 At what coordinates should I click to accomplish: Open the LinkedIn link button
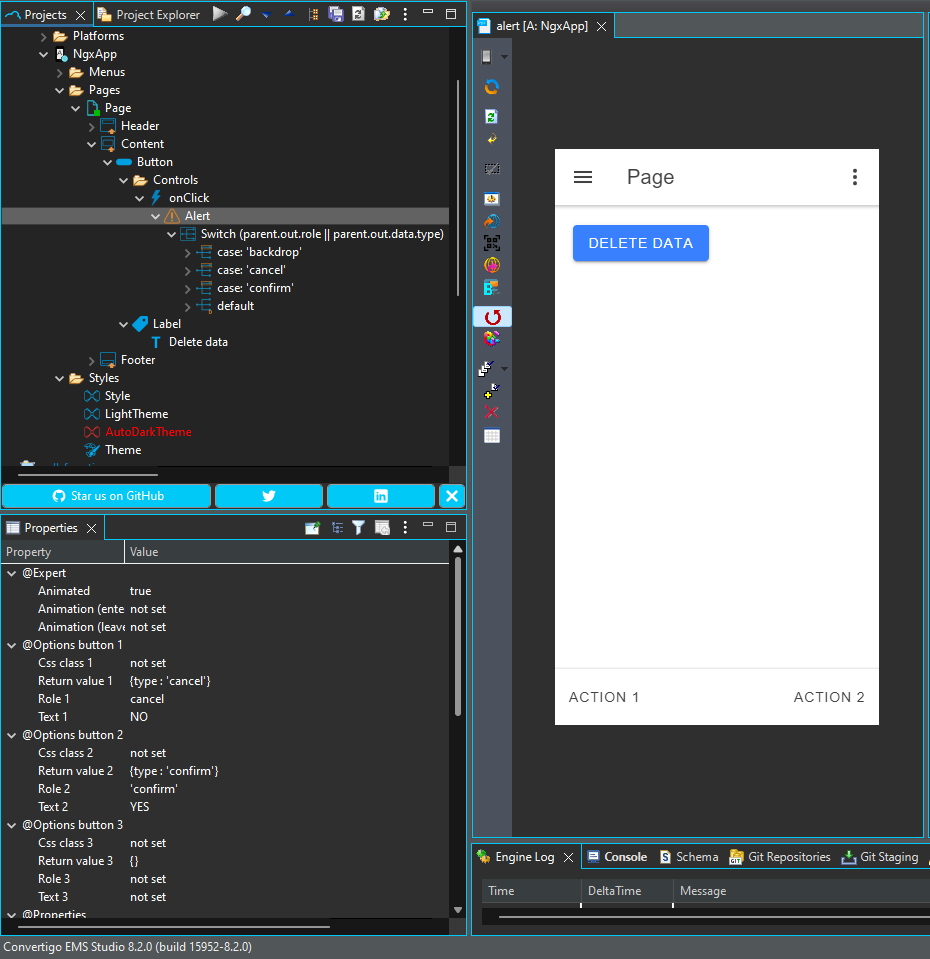tap(381, 496)
